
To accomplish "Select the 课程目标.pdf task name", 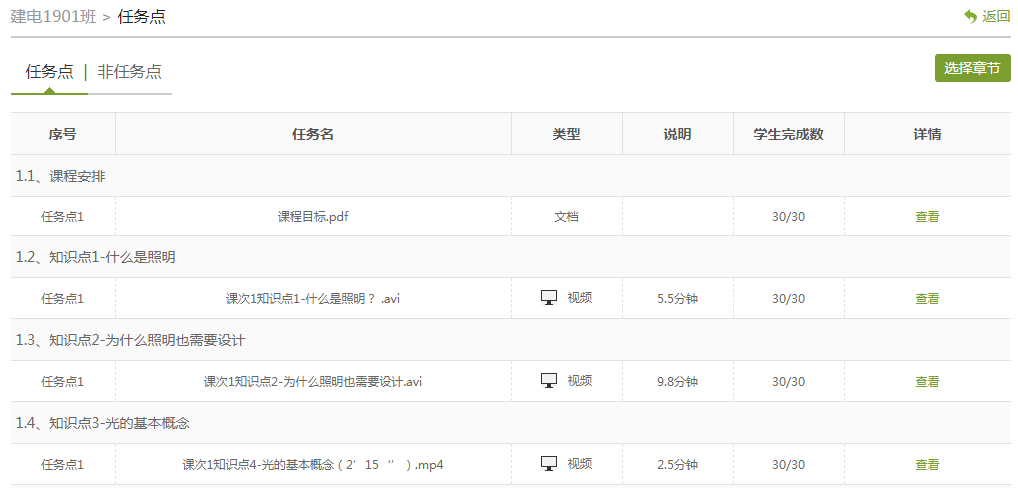I will (313, 216).
